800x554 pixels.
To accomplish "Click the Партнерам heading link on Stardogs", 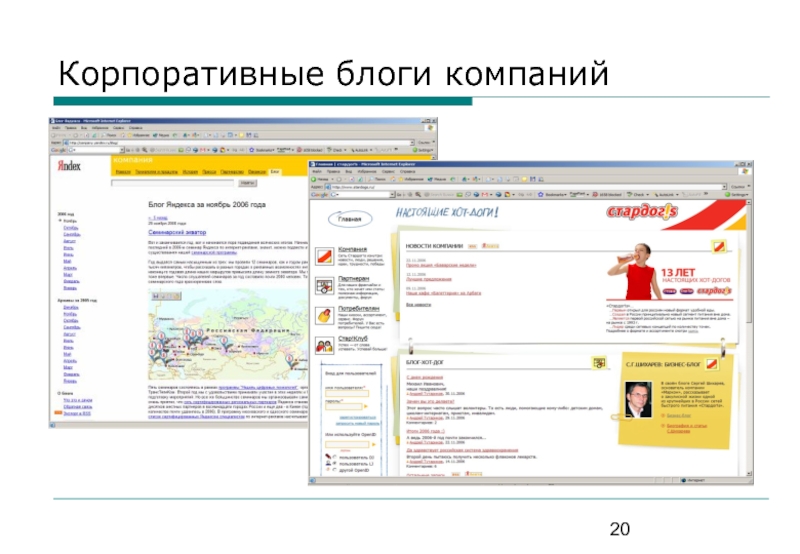I will [x=354, y=279].
